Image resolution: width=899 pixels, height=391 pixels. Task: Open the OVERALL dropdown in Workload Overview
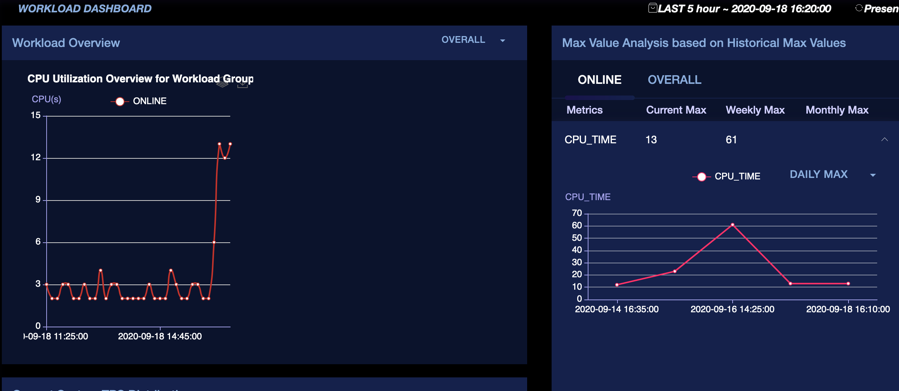(x=473, y=40)
